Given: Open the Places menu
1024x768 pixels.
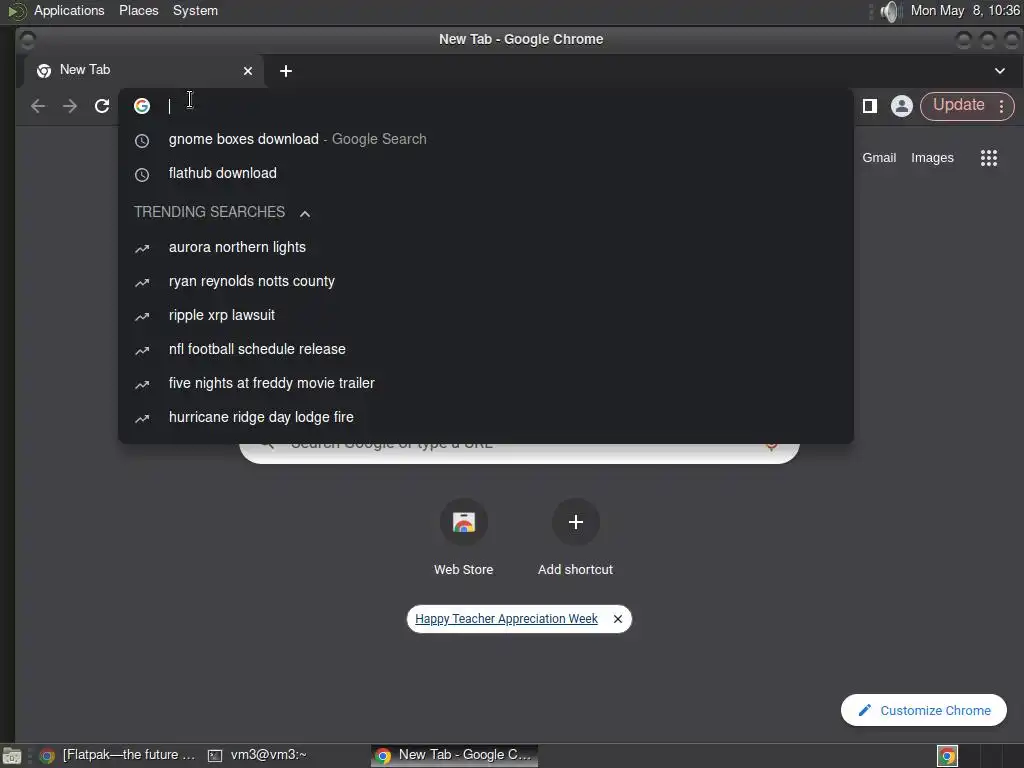Looking at the screenshot, I should [138, 10].
